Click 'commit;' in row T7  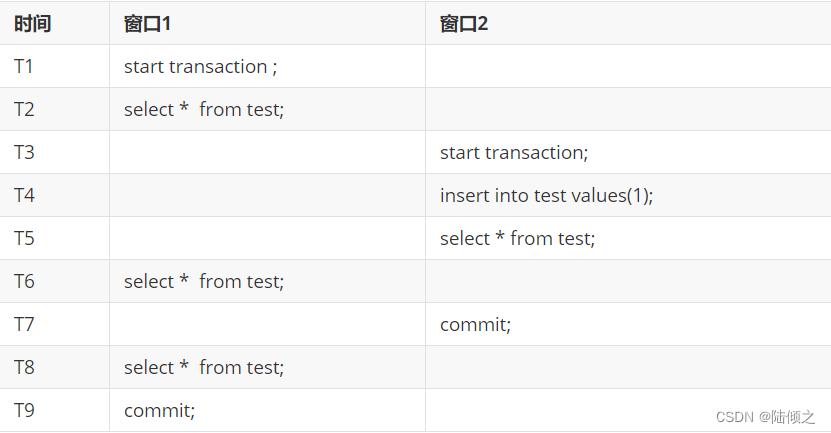[475, 324]
